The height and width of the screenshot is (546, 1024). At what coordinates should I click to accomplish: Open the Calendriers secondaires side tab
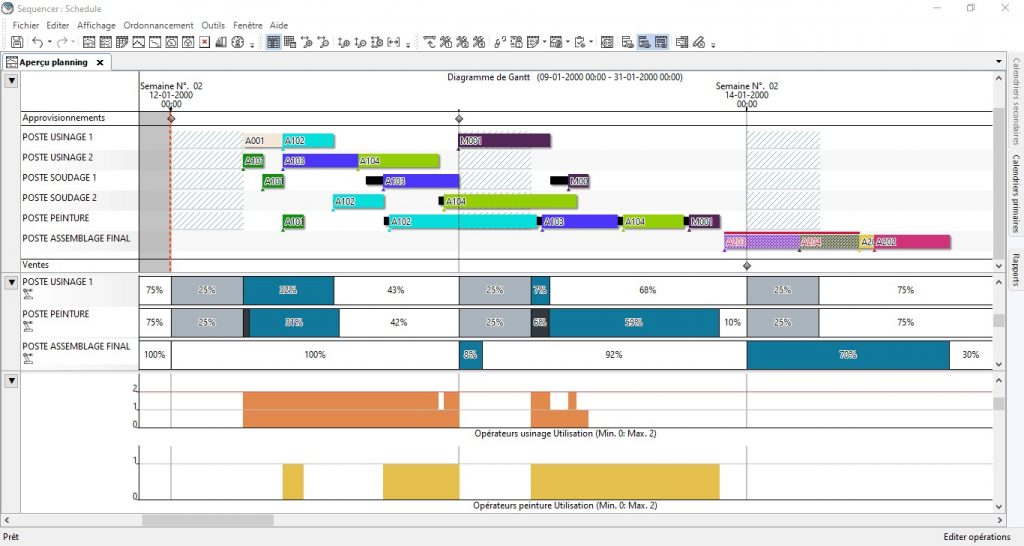tap(1016, 101)
